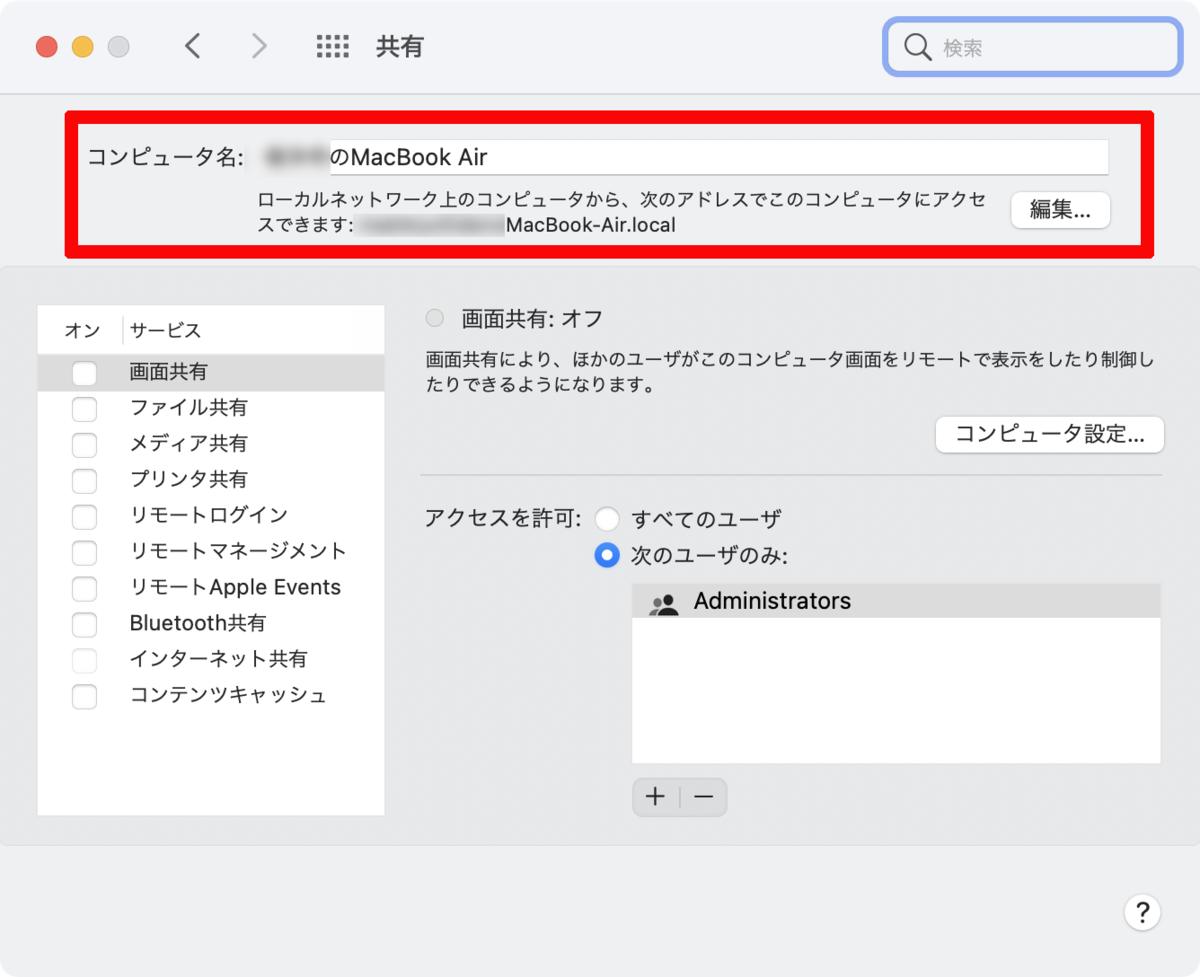Show all preferences grid icon
1200x977 pixels.
click(x=332, y=46)
